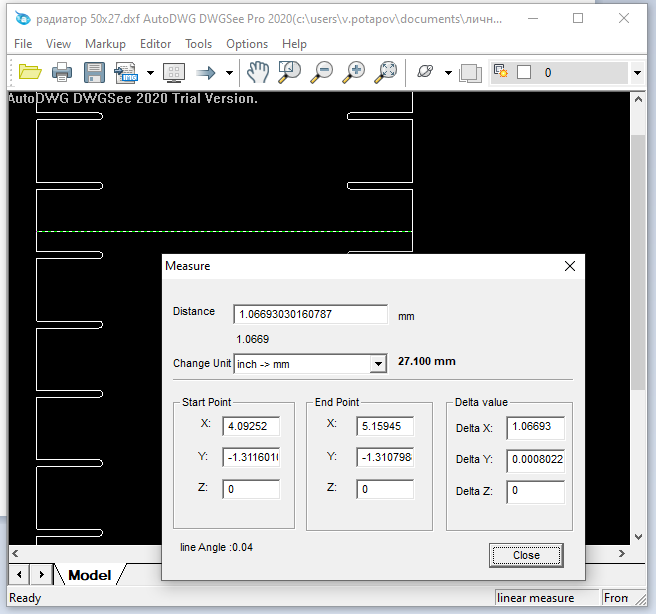
Task: Close Measure dialog with X button
Action: (570, 266)
